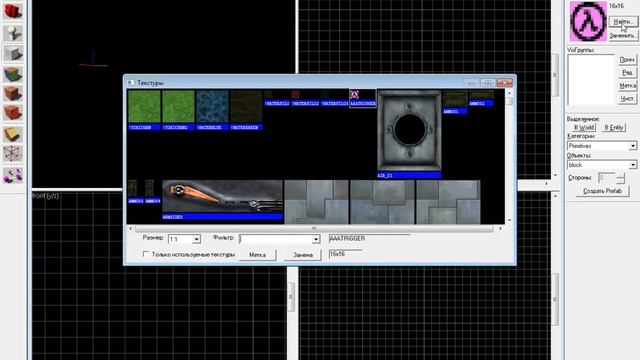This screenshot has width=640, height=360.
Task: Toggle the multicolored texture application tool
Action: [13, 75]
